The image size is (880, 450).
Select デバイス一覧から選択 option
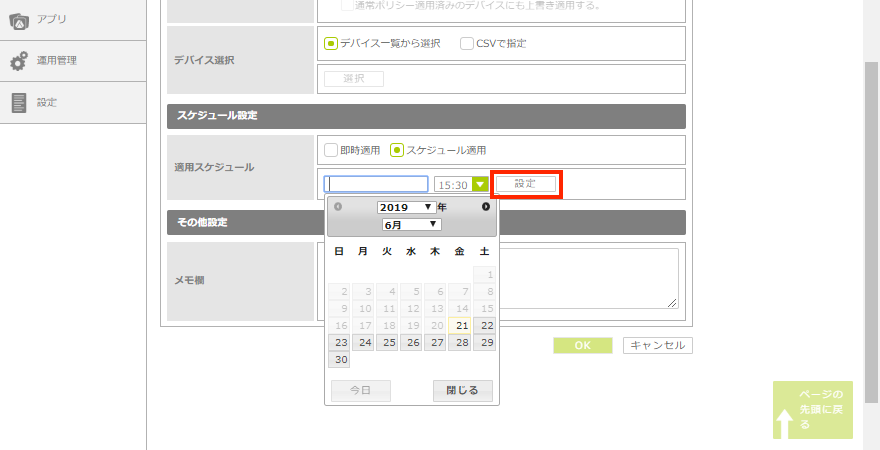point(331,43)
